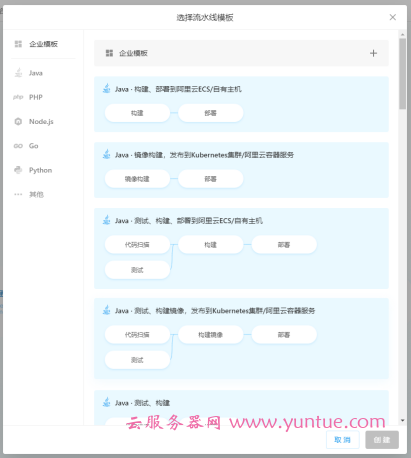
Task: Click the Node.js hexagon icon in sidebar
Action: (x=18, y=122)
